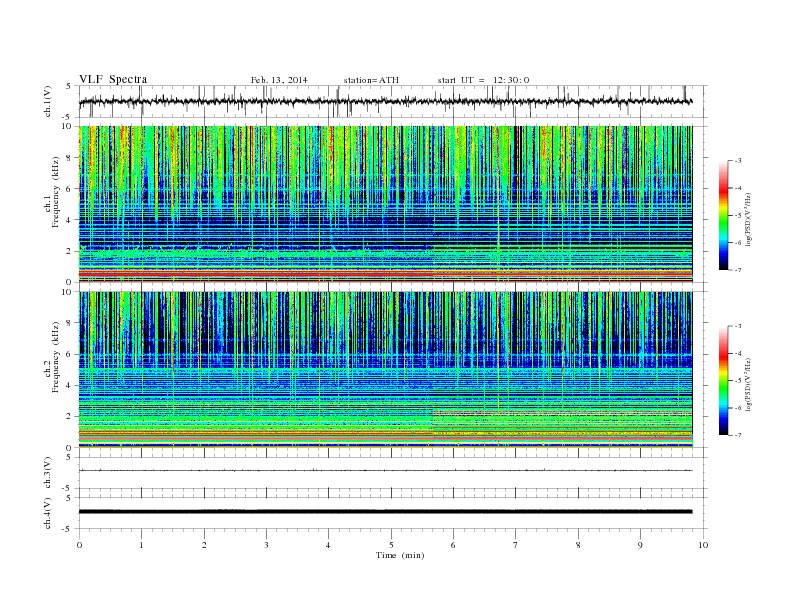792x612 pixels.
Task: Click the ch.4 thick black waveform trace
Action: pos(385,512)
